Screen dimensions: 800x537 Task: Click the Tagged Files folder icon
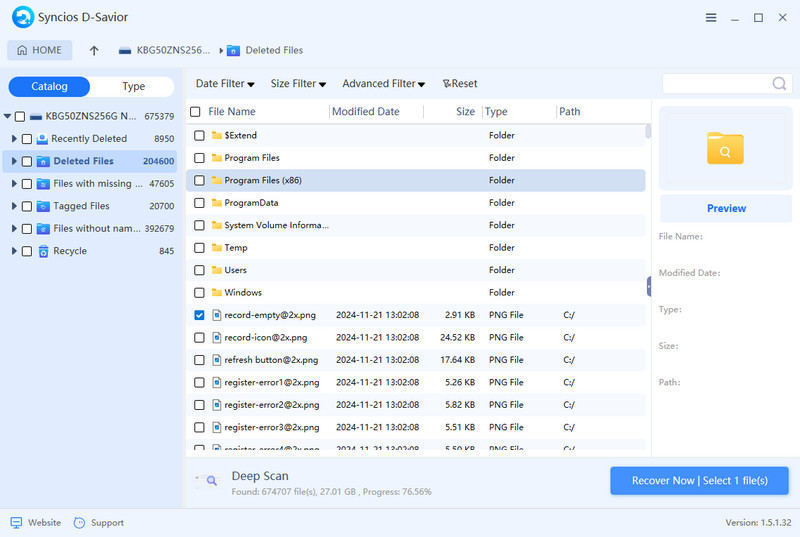coord(43,206)
